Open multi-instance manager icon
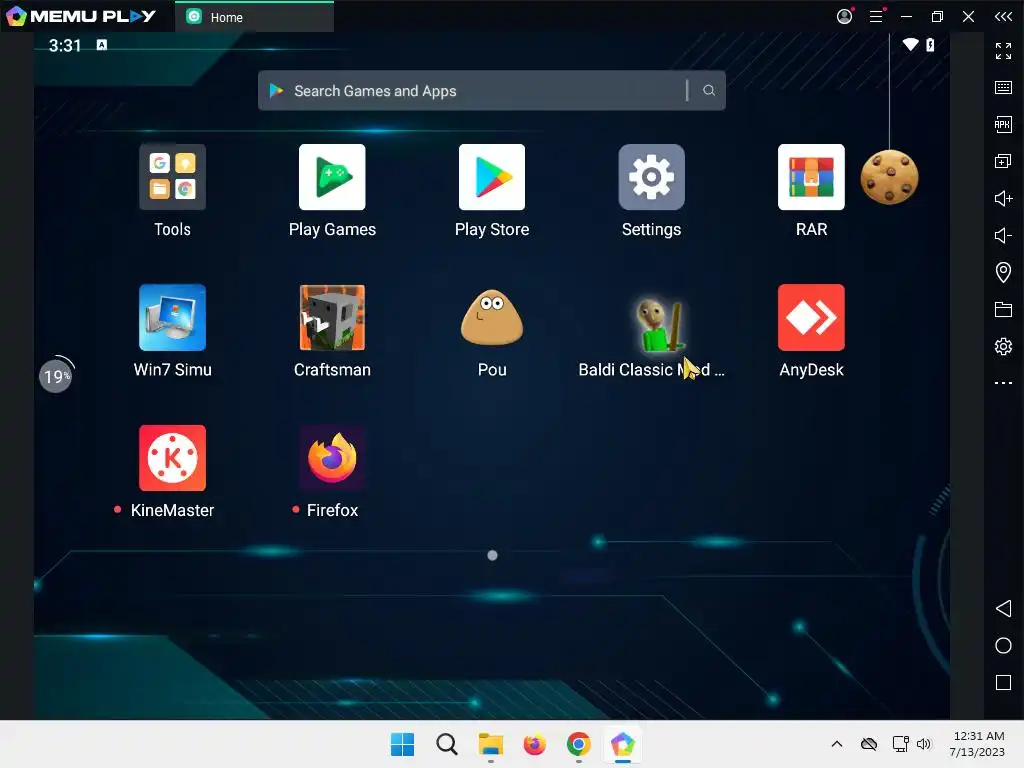The image size is (1024, 768). 1003,161
